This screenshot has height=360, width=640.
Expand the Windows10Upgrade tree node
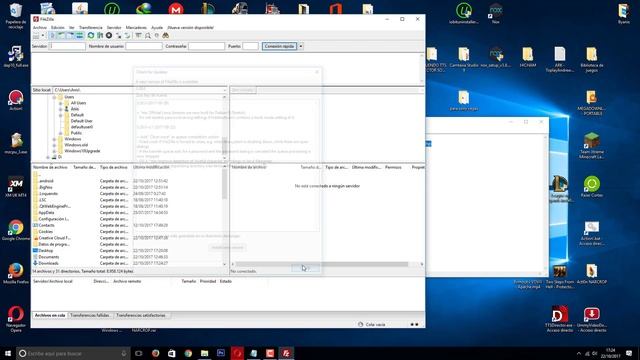(54, 151)
